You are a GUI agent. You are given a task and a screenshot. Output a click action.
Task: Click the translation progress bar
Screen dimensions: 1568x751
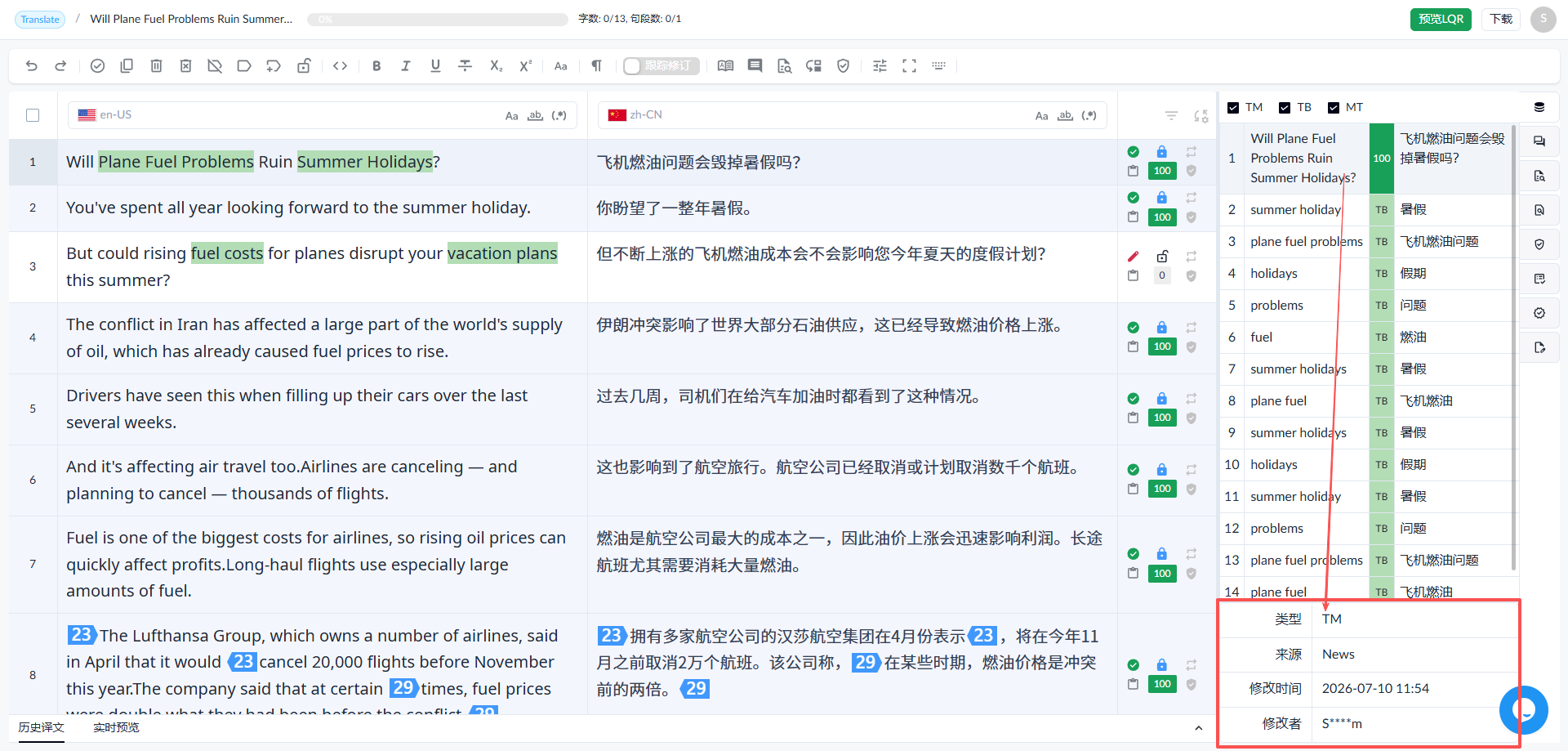pos(438,19)
